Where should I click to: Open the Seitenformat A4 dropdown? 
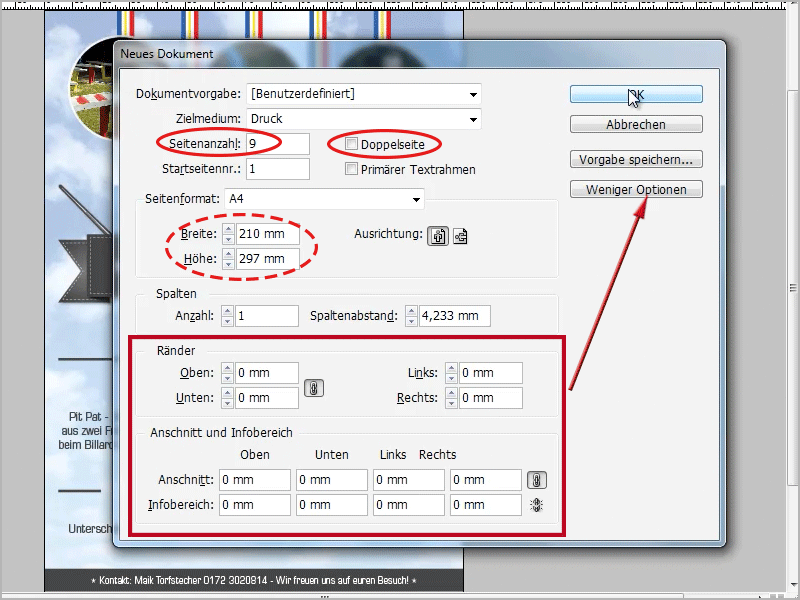(x=324, y=199)
